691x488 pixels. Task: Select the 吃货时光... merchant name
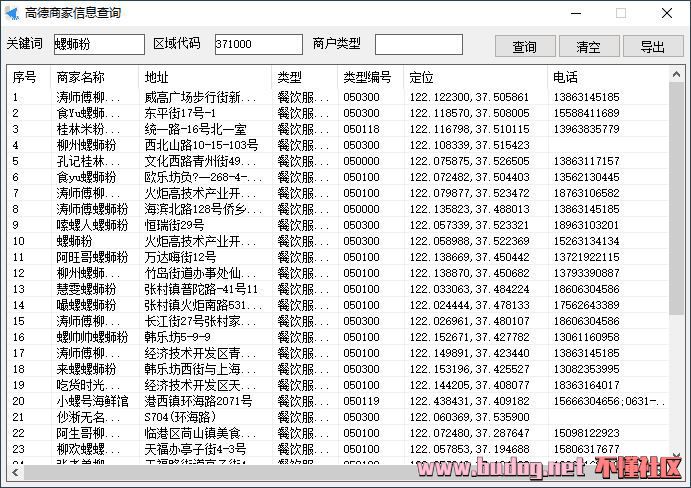click(88, 385)
